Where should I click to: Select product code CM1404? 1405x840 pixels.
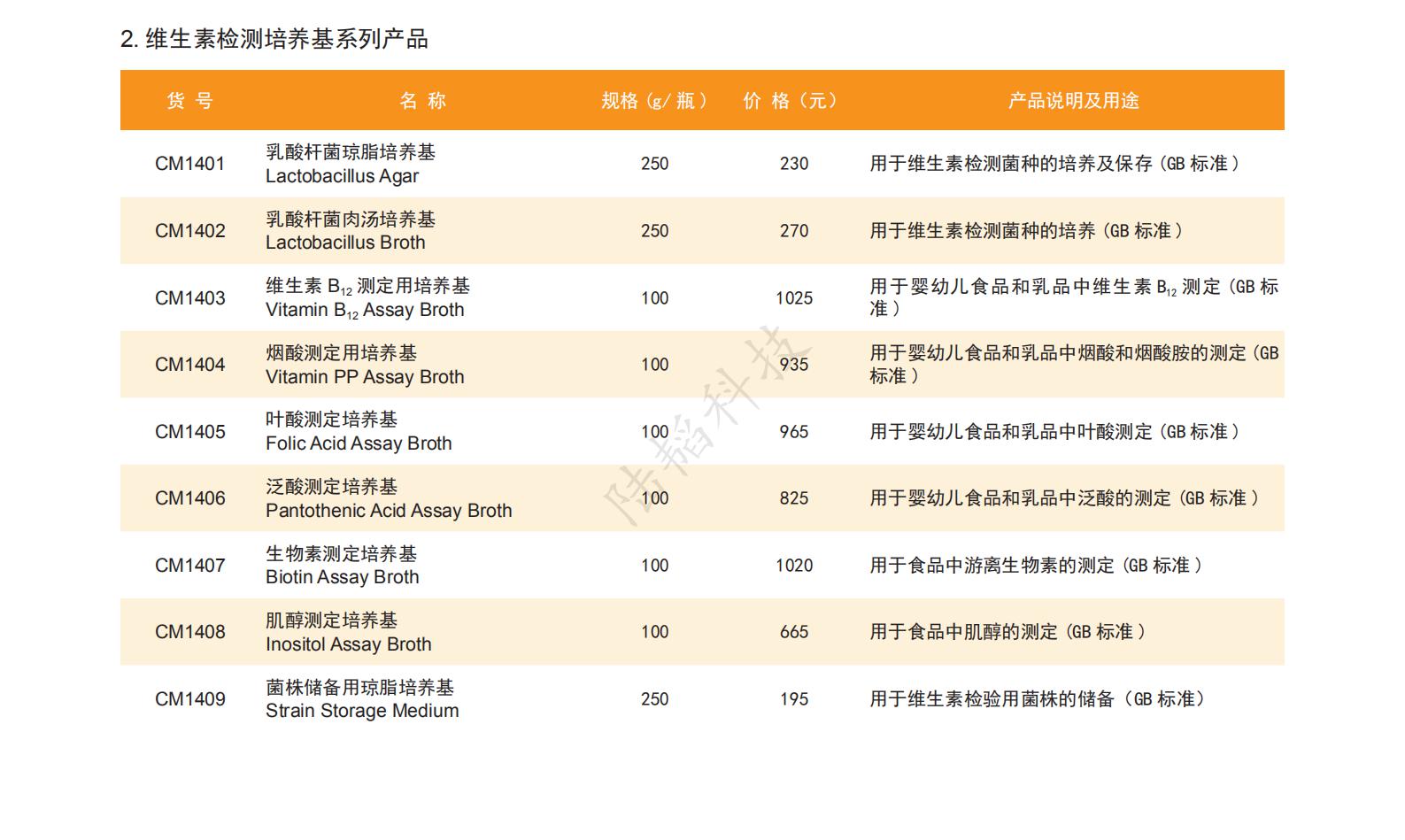tap(190, 365)
